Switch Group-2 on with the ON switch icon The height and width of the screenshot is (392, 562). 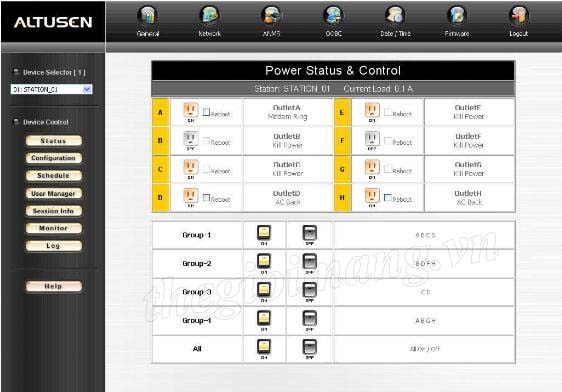coord(264,262)
